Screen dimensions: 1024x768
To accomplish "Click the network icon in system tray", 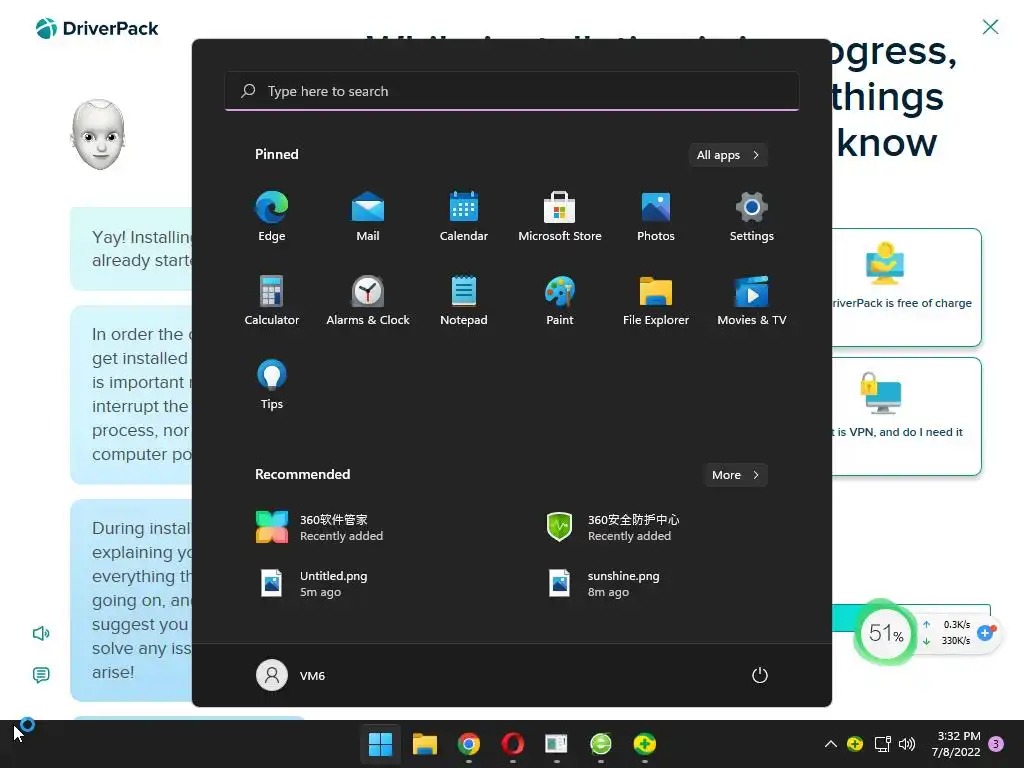I will [x=883, y=744].
